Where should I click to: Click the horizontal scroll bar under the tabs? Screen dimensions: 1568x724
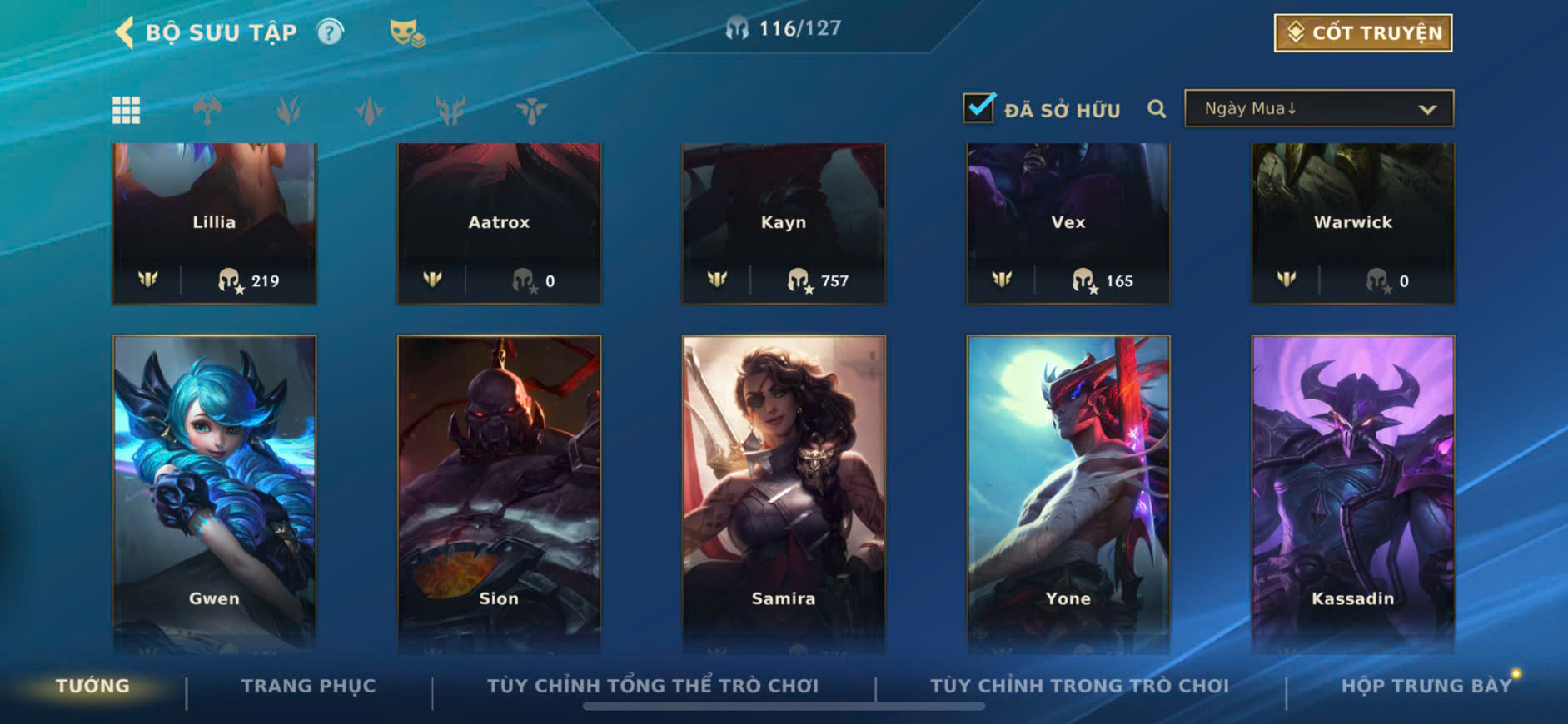tap(784, 707)
